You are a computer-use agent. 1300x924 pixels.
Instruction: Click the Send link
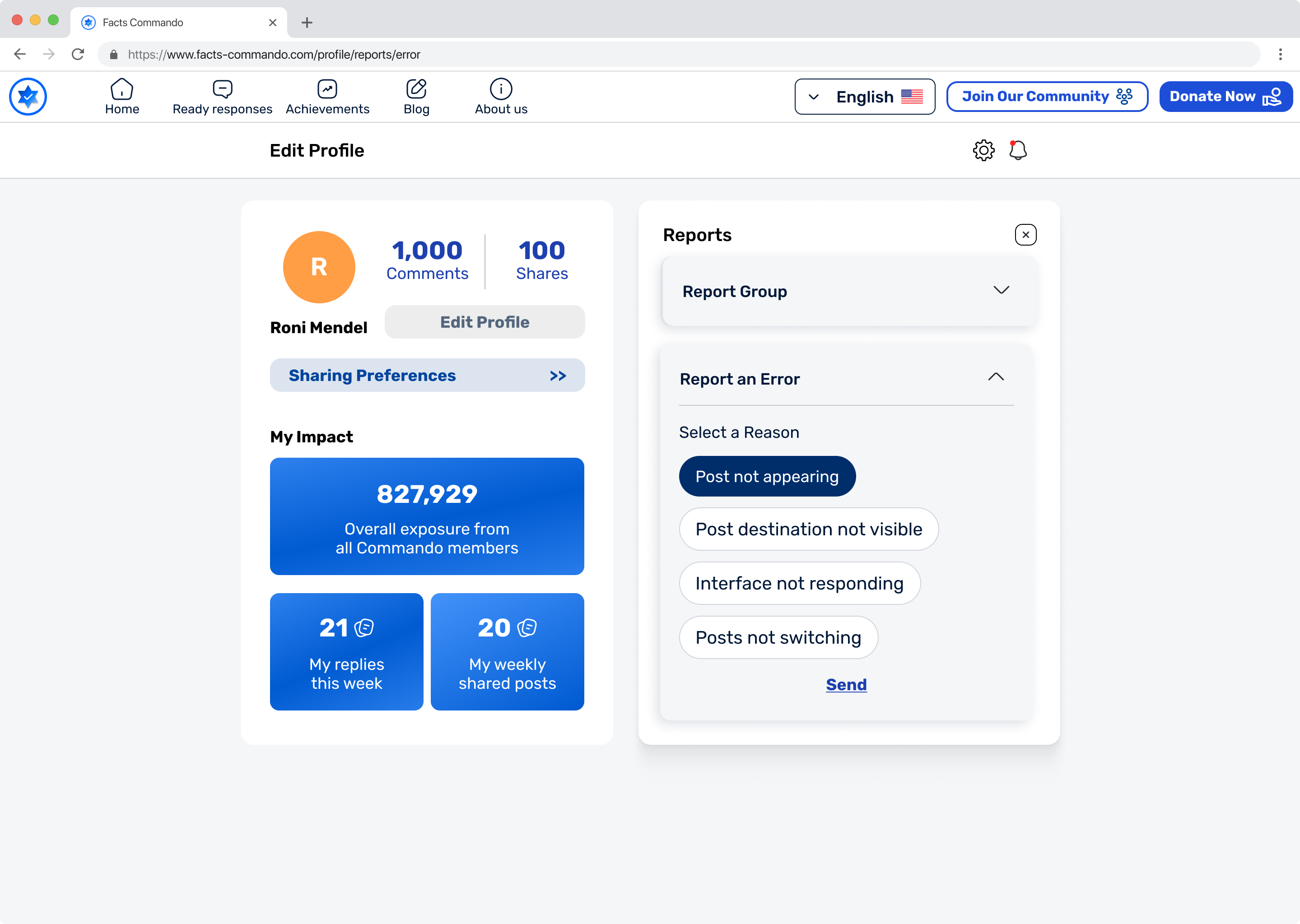point(846,684)
